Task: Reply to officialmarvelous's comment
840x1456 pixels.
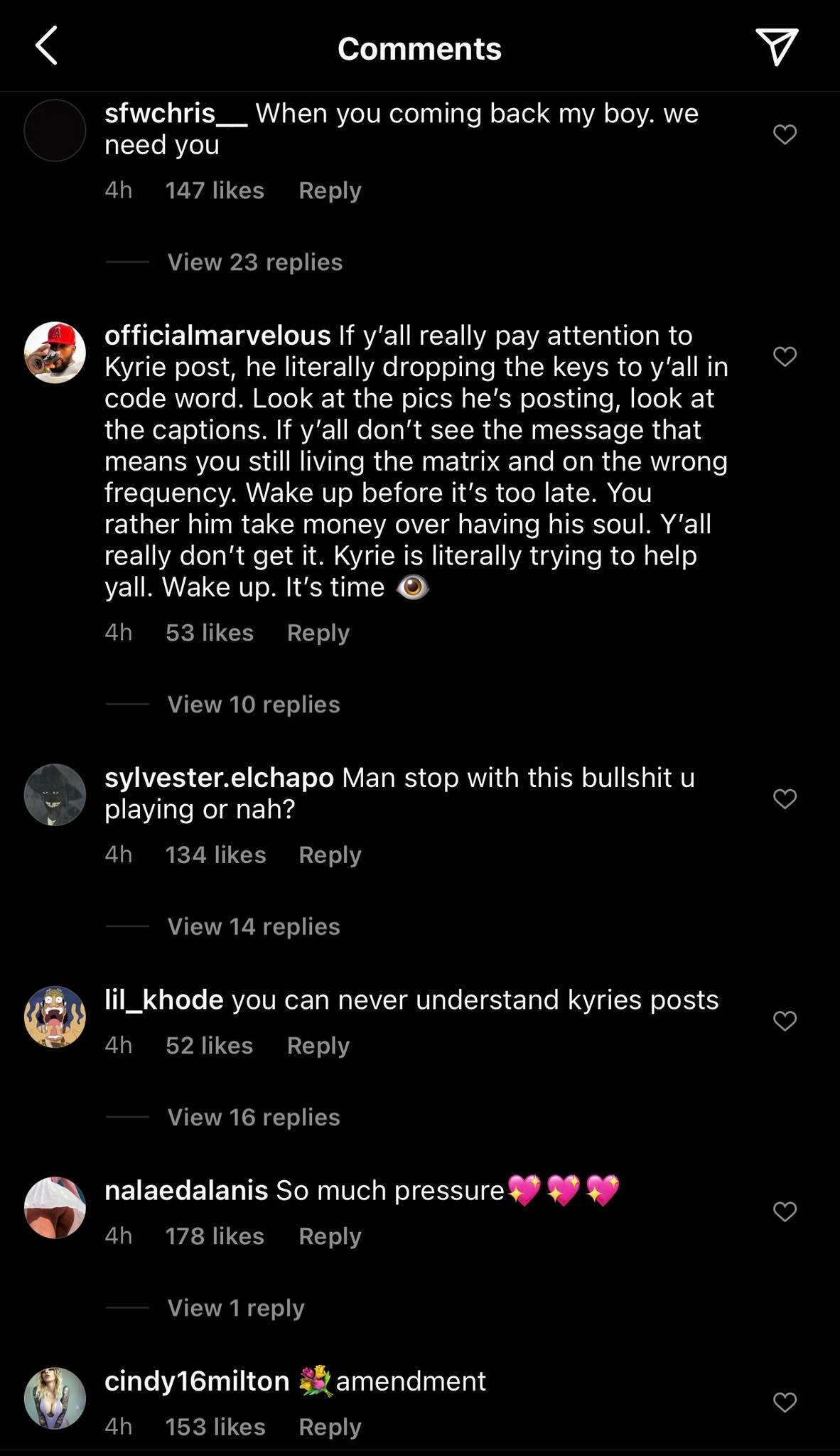Action: (318, 633)
